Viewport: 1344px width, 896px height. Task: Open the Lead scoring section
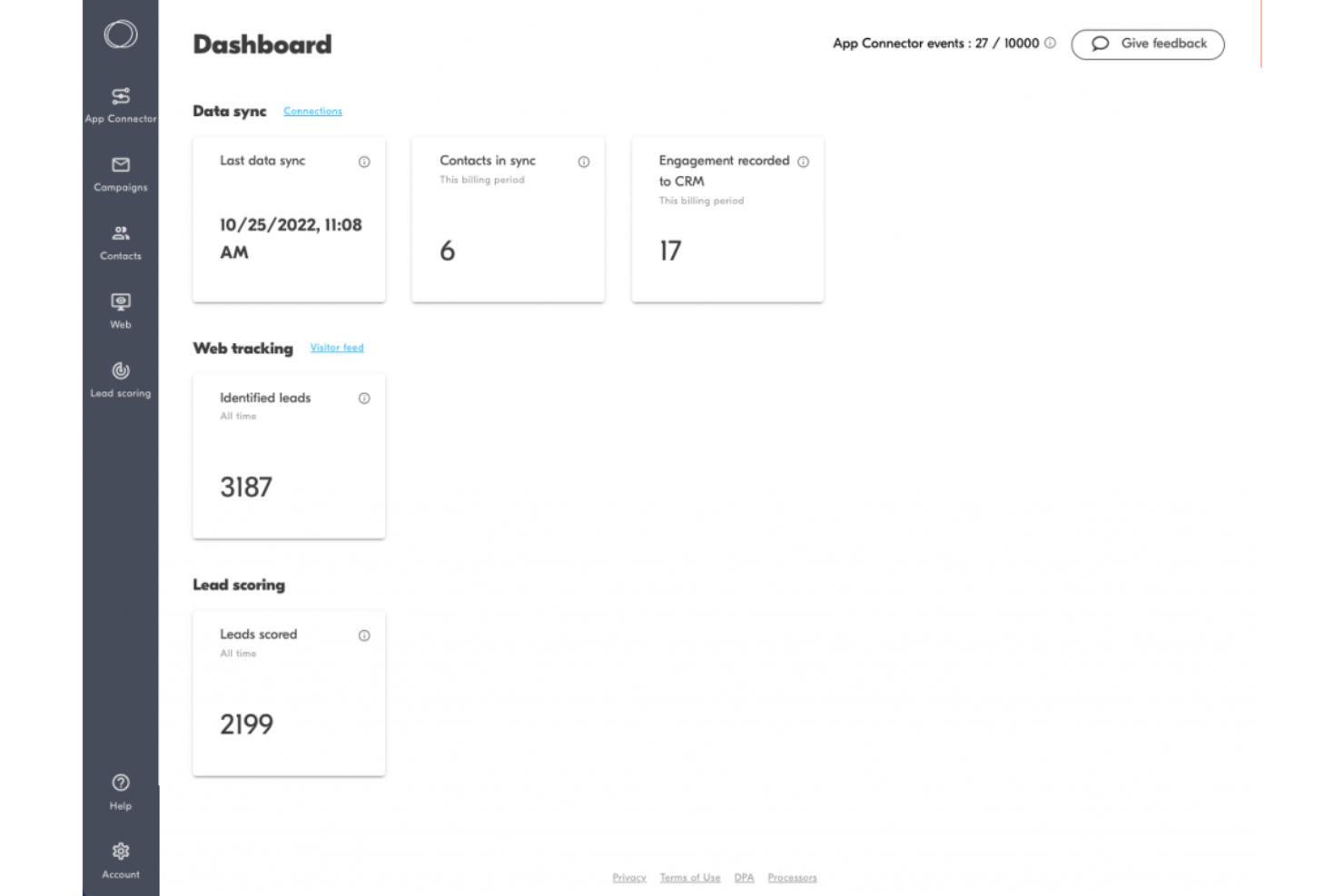coord(119,378)
